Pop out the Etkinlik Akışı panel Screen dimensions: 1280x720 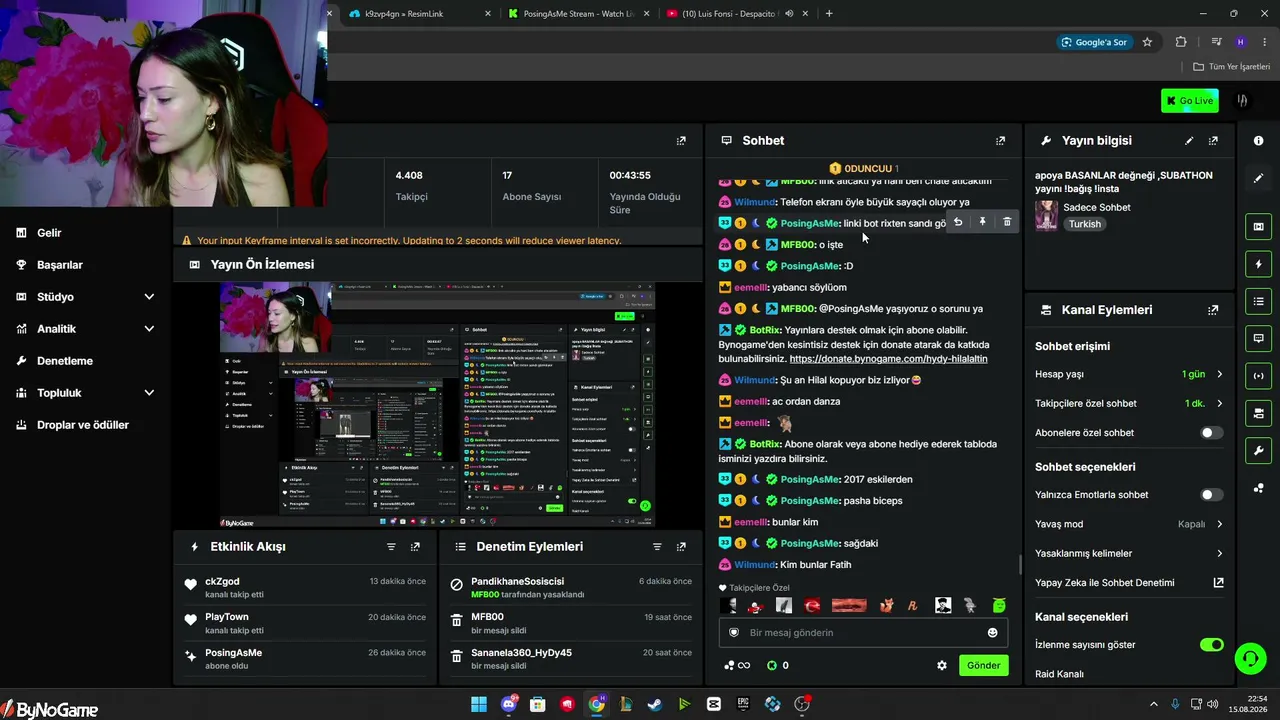[x=415, y=547]
